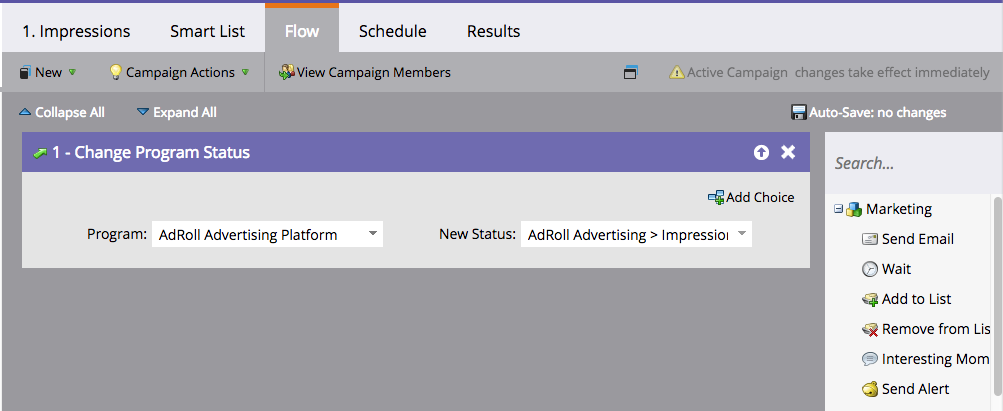Collapse All flow steps
This screenshot has height=411, width=1003.
(61, 112)
